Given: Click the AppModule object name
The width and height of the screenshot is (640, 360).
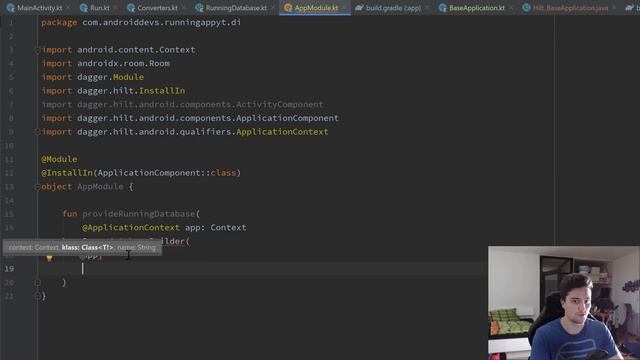Looking at the screenshot, I should (100, 187).
